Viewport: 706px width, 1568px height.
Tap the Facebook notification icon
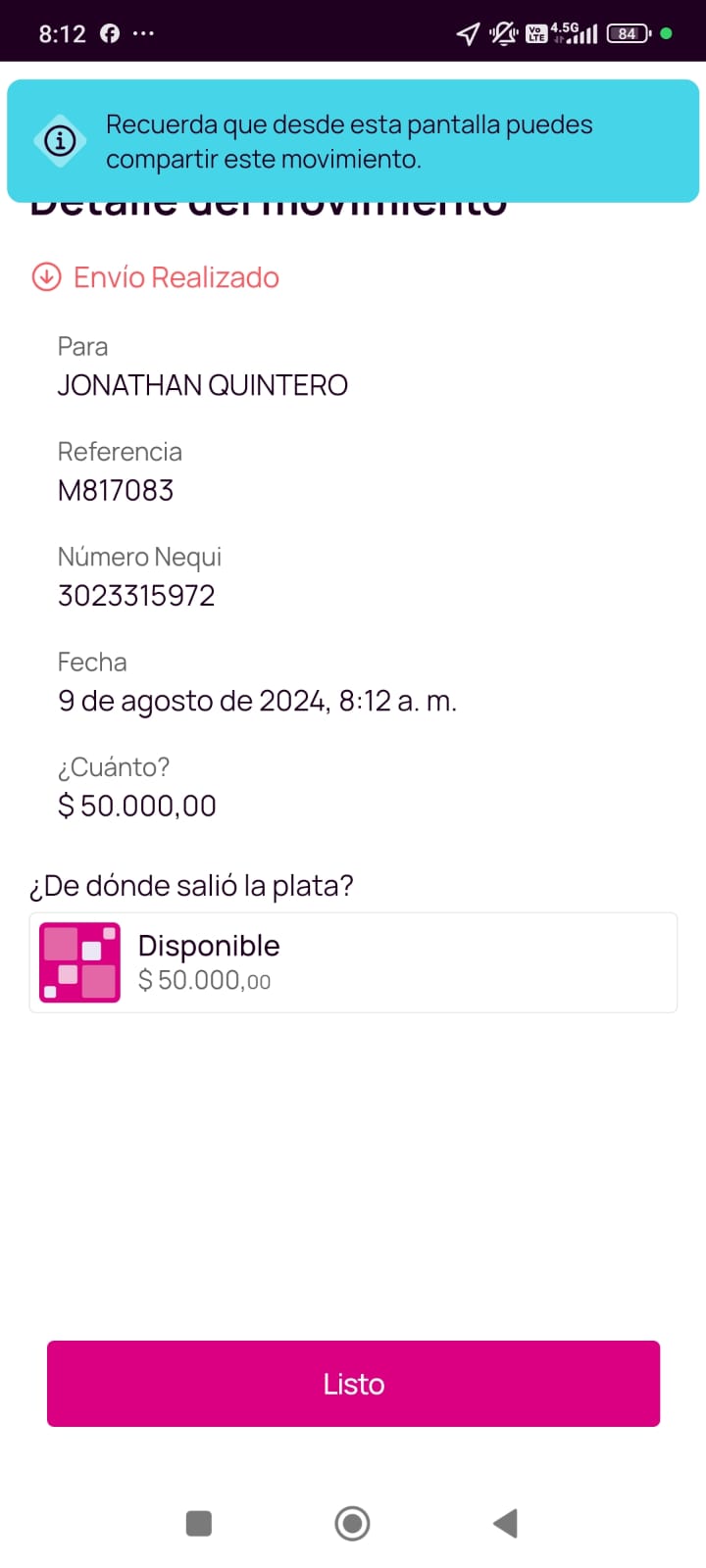[110, 33]
